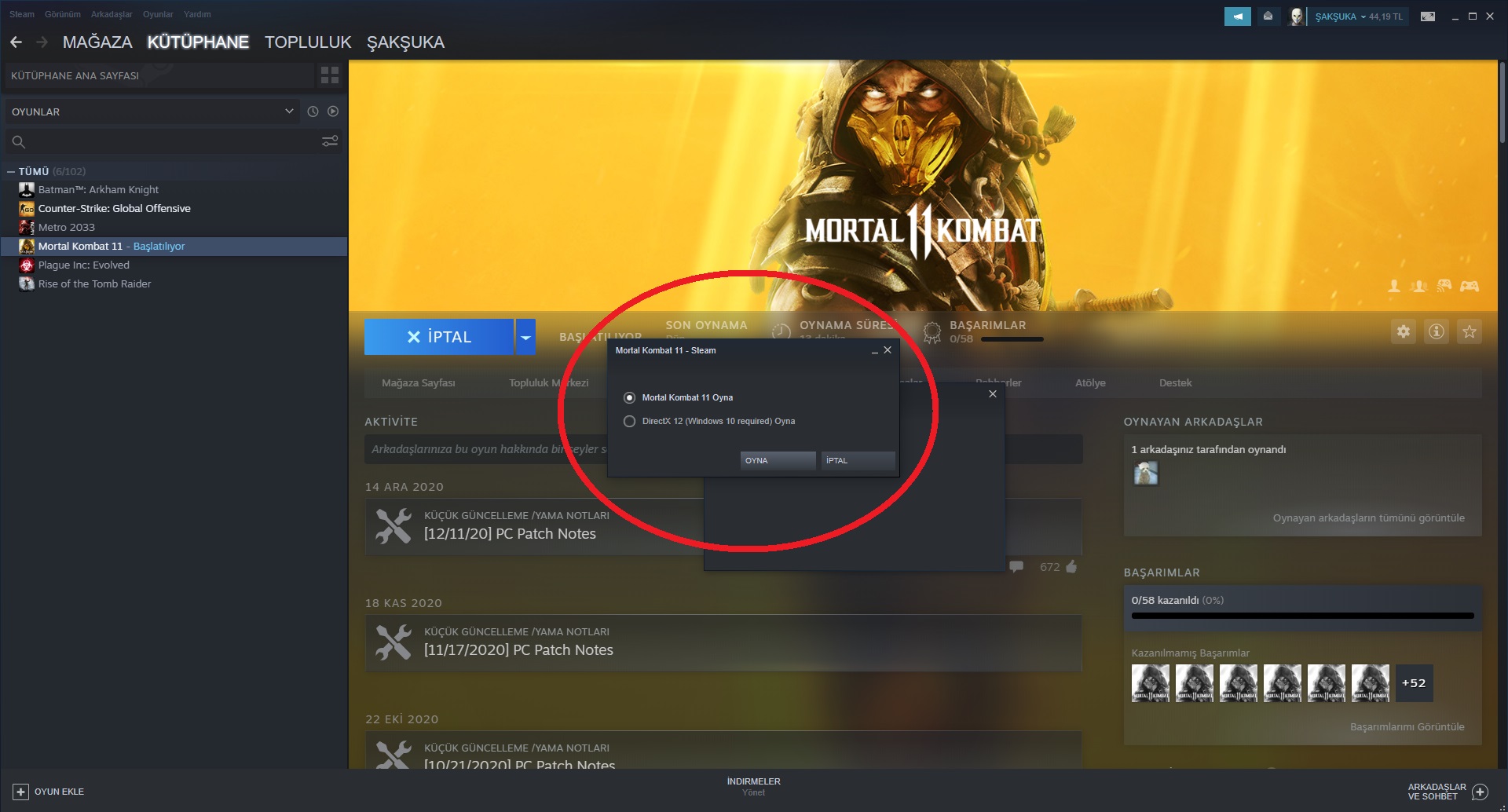This screenshot has height=812, width=1508.
Task: Open the Yardım menu
Action: tap(197, 14)
